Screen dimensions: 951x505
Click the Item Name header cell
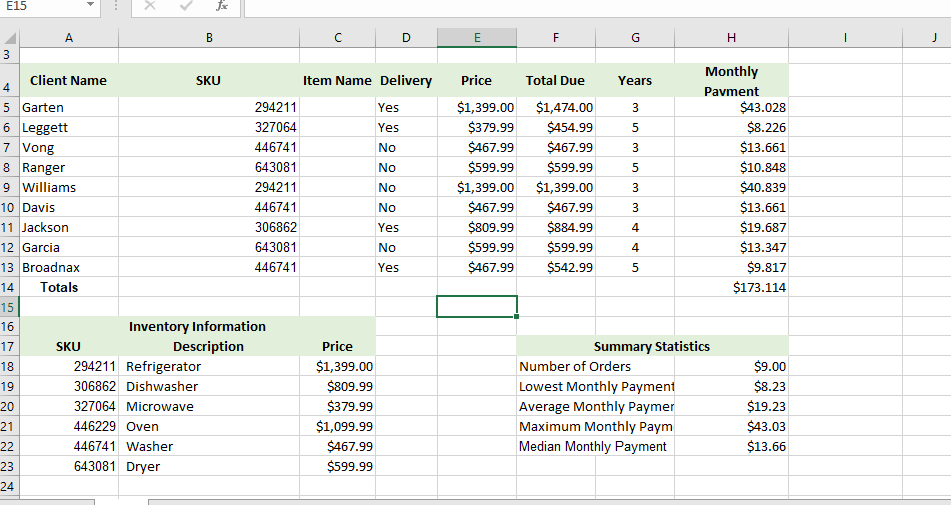click(338, 81)
